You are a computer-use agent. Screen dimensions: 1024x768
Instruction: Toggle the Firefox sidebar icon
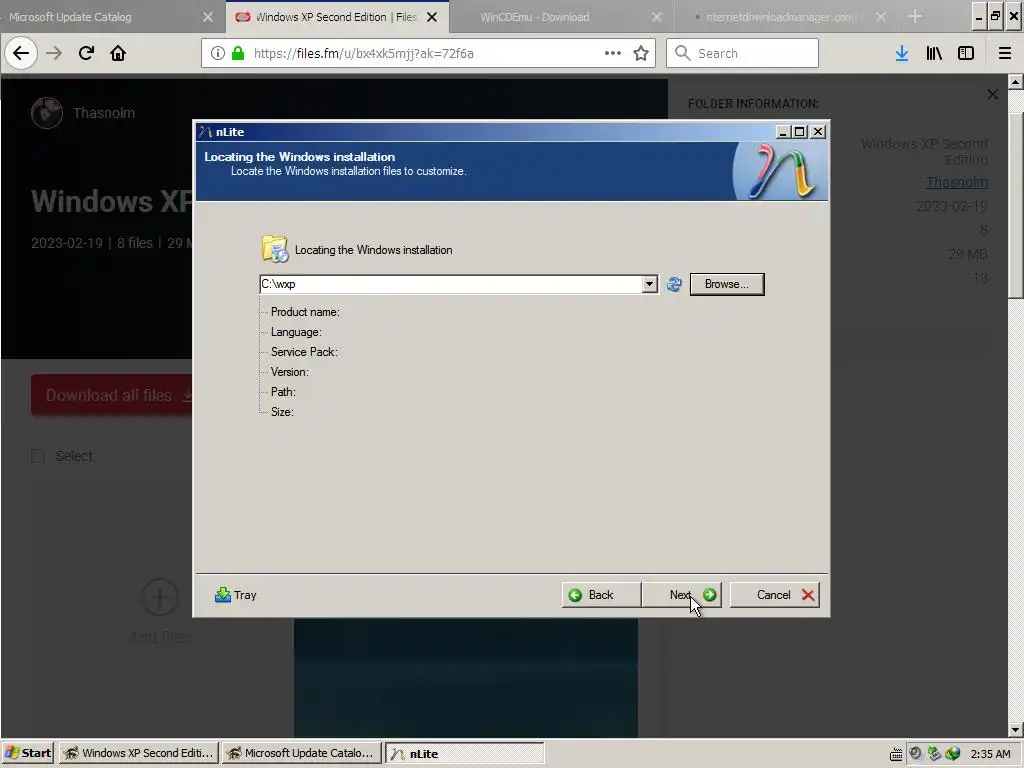[966, 53]
